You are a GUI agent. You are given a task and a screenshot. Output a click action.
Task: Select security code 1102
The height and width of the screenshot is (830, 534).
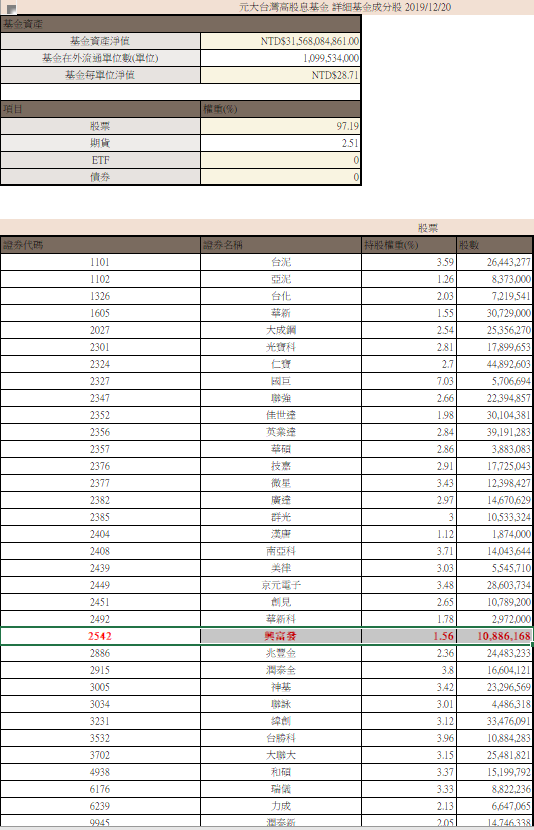click(x=100, y=279)
